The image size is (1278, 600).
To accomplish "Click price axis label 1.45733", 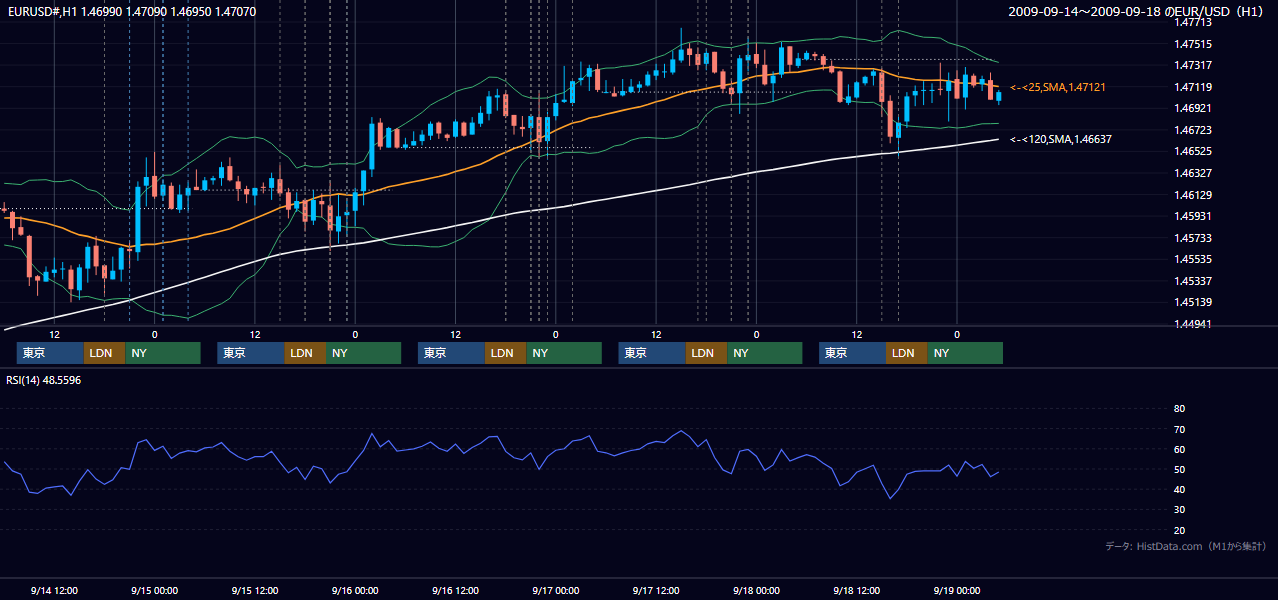I will [1193, 238].
